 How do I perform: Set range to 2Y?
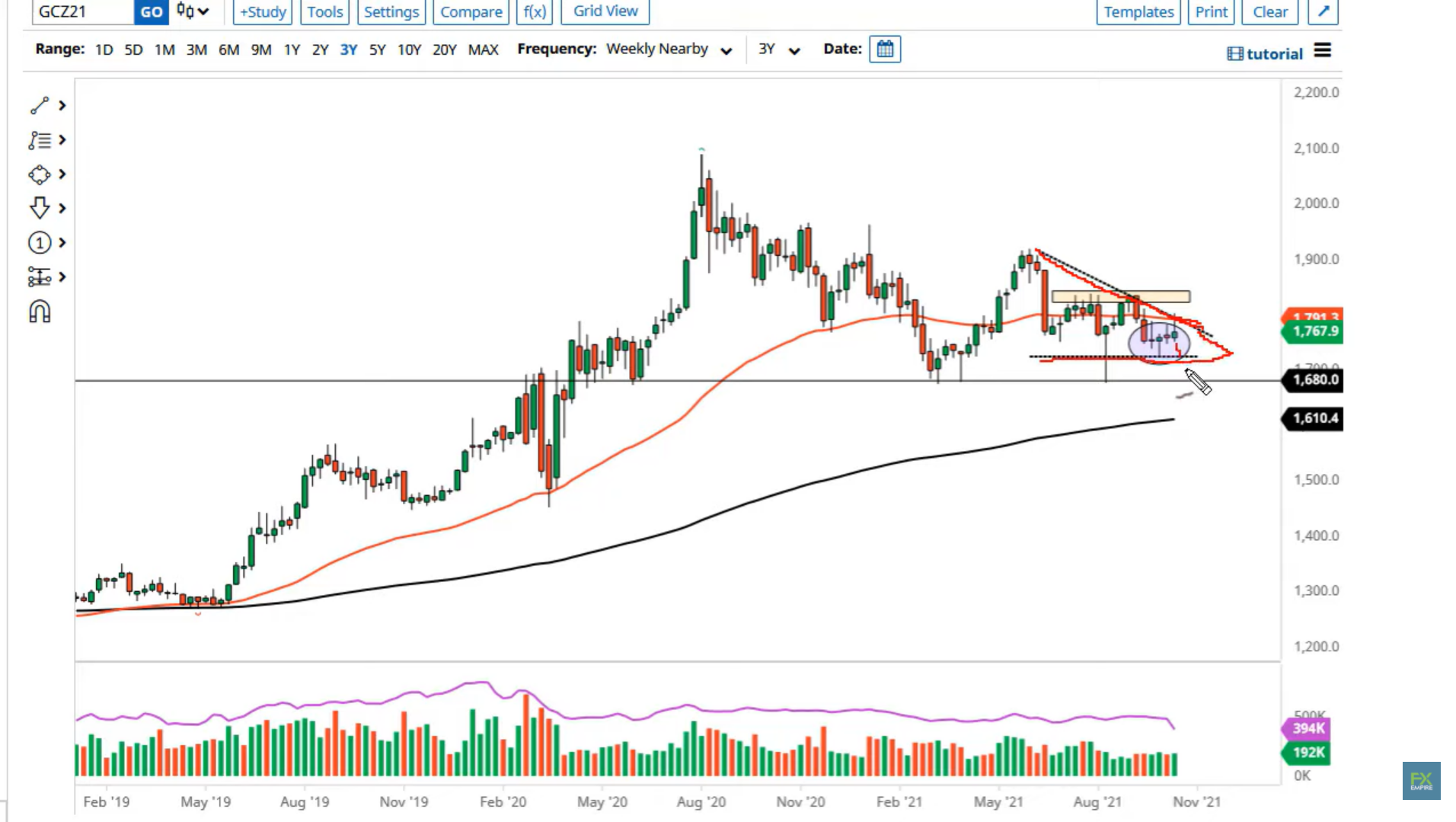[321, 50]
